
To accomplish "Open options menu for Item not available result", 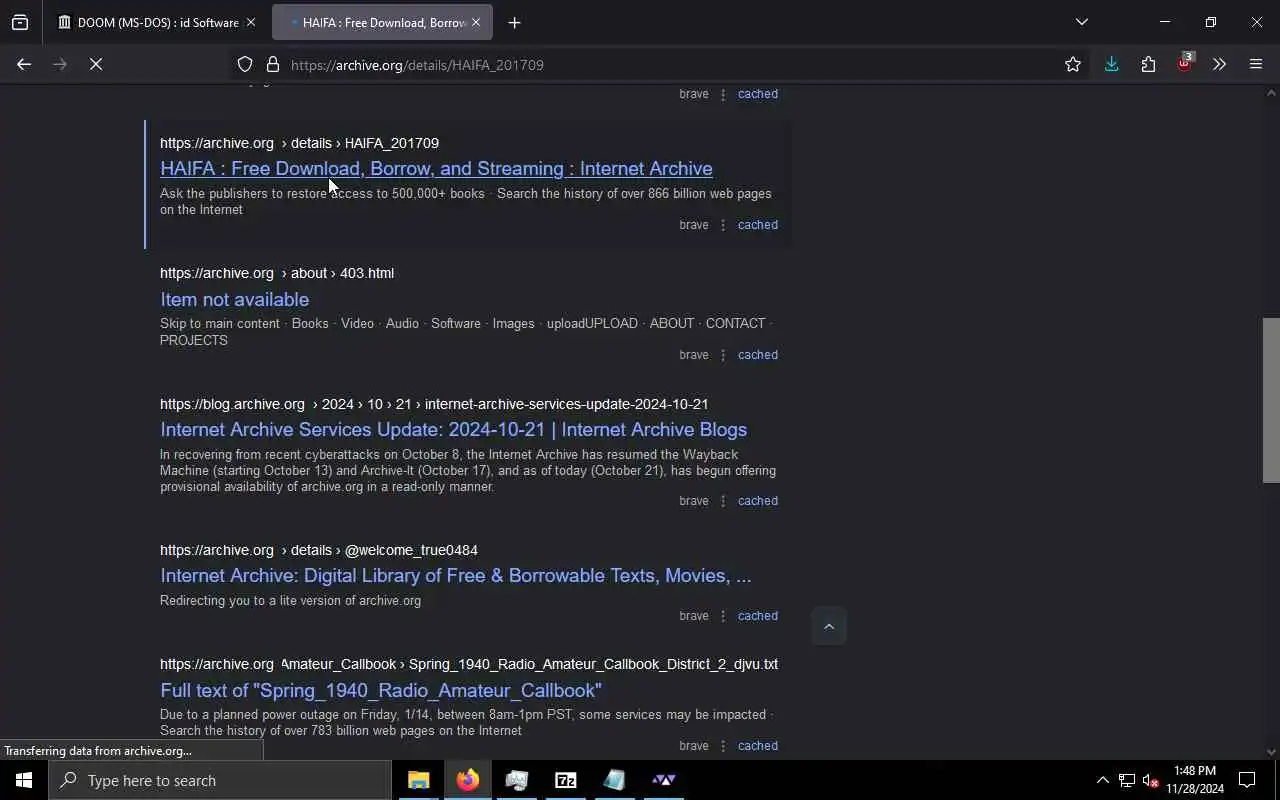I will point(723,355).
